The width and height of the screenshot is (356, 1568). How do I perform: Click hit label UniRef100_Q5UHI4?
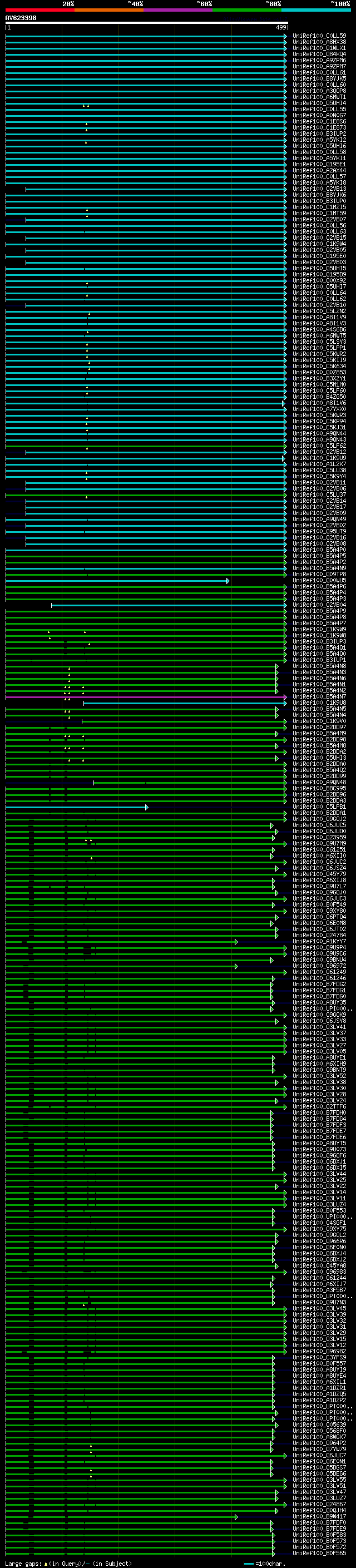(319, 103)
